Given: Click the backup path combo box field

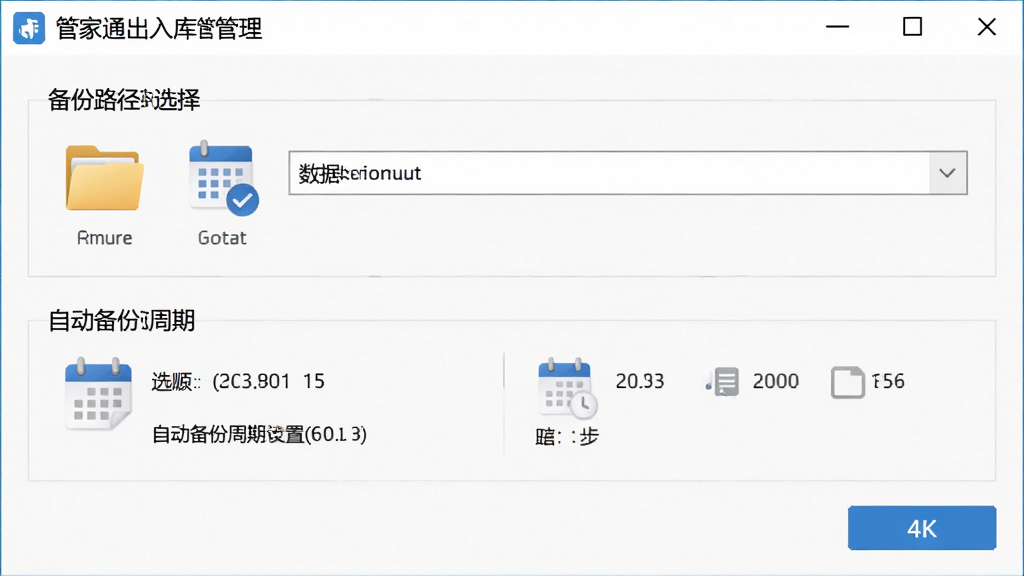Looking at the screenshot, I should pyautogui.click(x=628, y=173).
